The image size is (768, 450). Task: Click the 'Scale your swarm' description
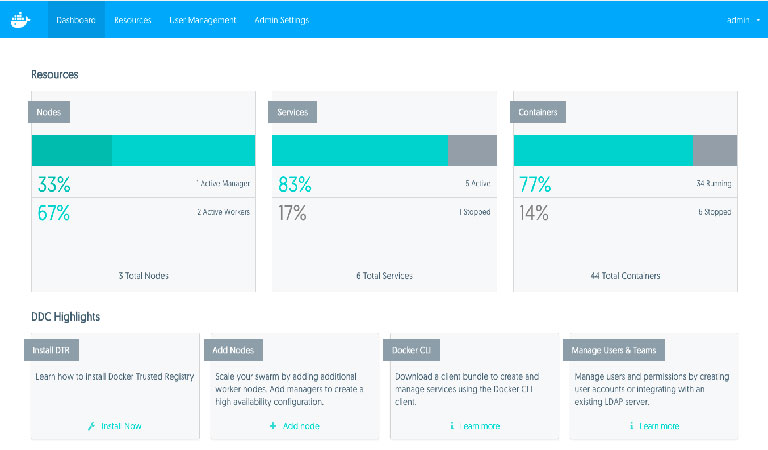click(289, 389)
